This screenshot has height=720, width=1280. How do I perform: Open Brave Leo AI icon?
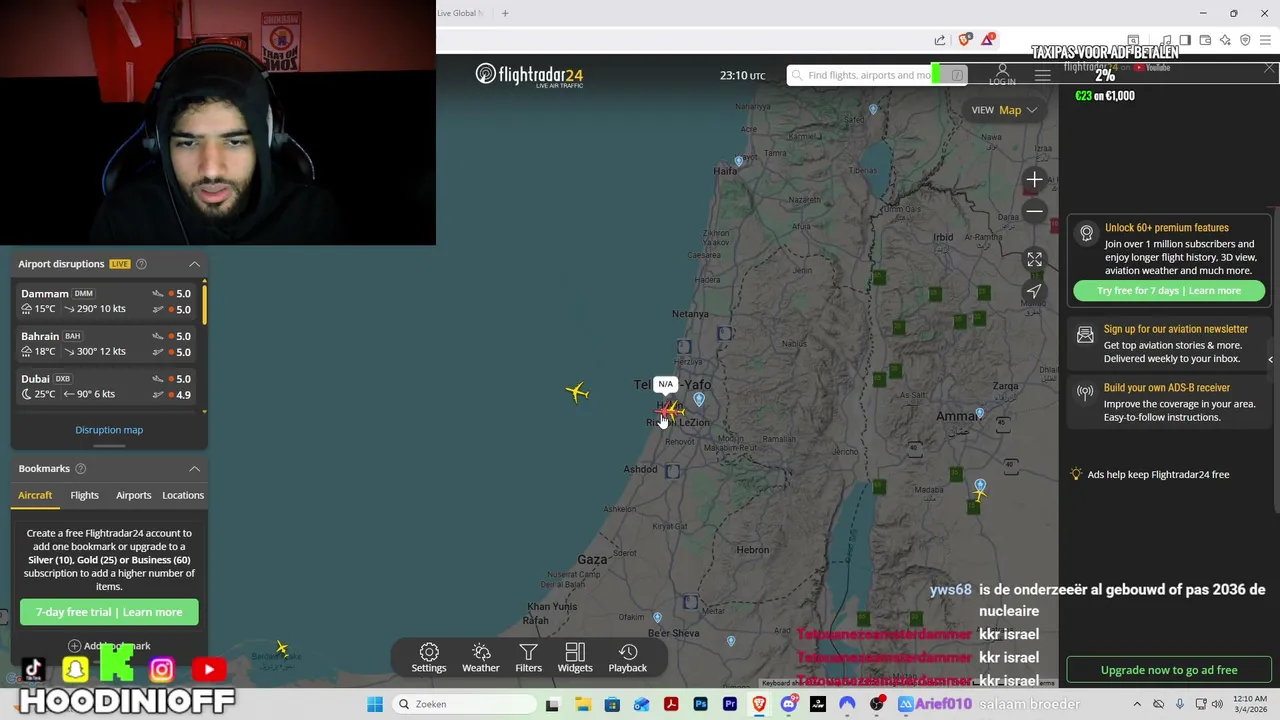click(x=1225, y=40)
